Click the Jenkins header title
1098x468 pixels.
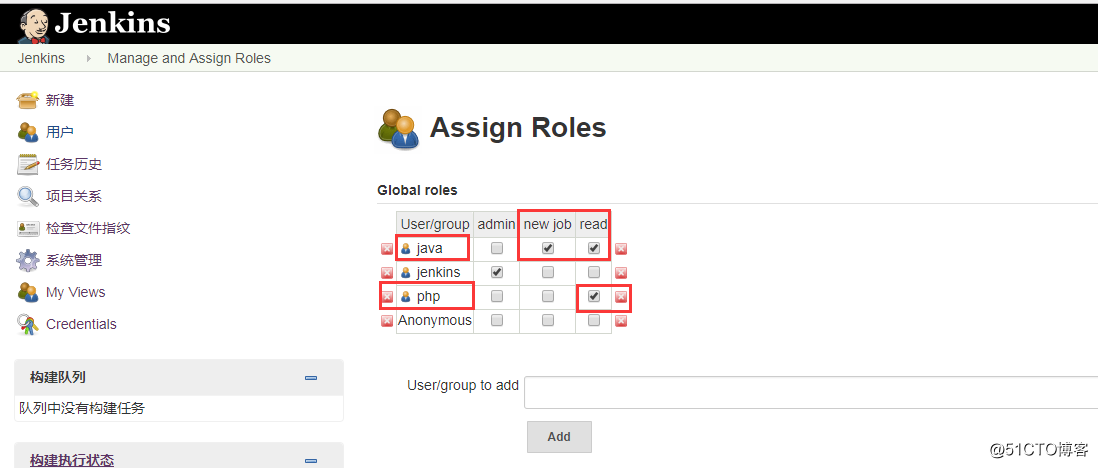click(113, 23)
